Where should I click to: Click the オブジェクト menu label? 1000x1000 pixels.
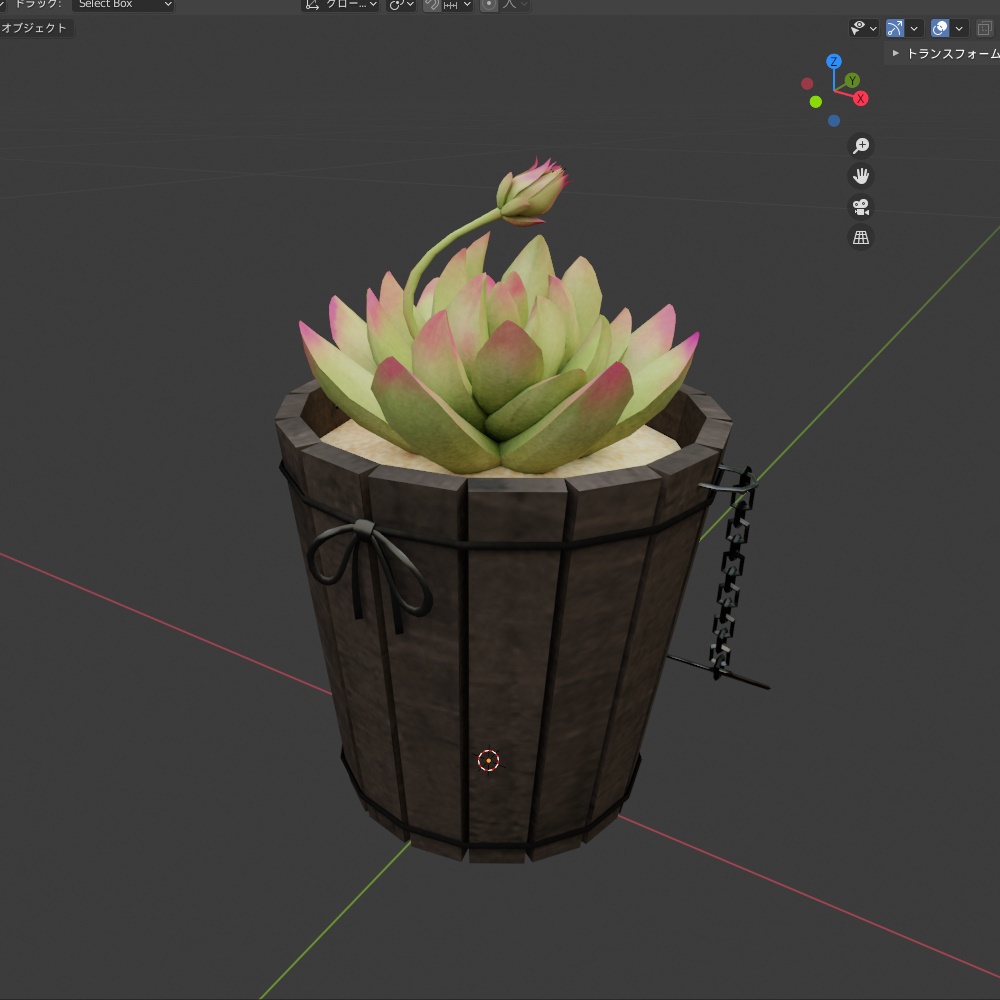pyautogui.click(x=33, y=27)
